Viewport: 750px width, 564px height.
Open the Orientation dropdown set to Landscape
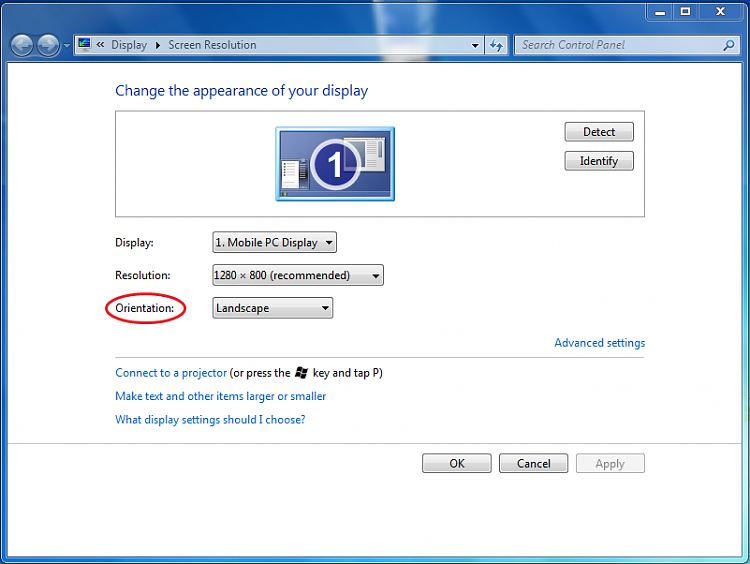click(272, 308)
